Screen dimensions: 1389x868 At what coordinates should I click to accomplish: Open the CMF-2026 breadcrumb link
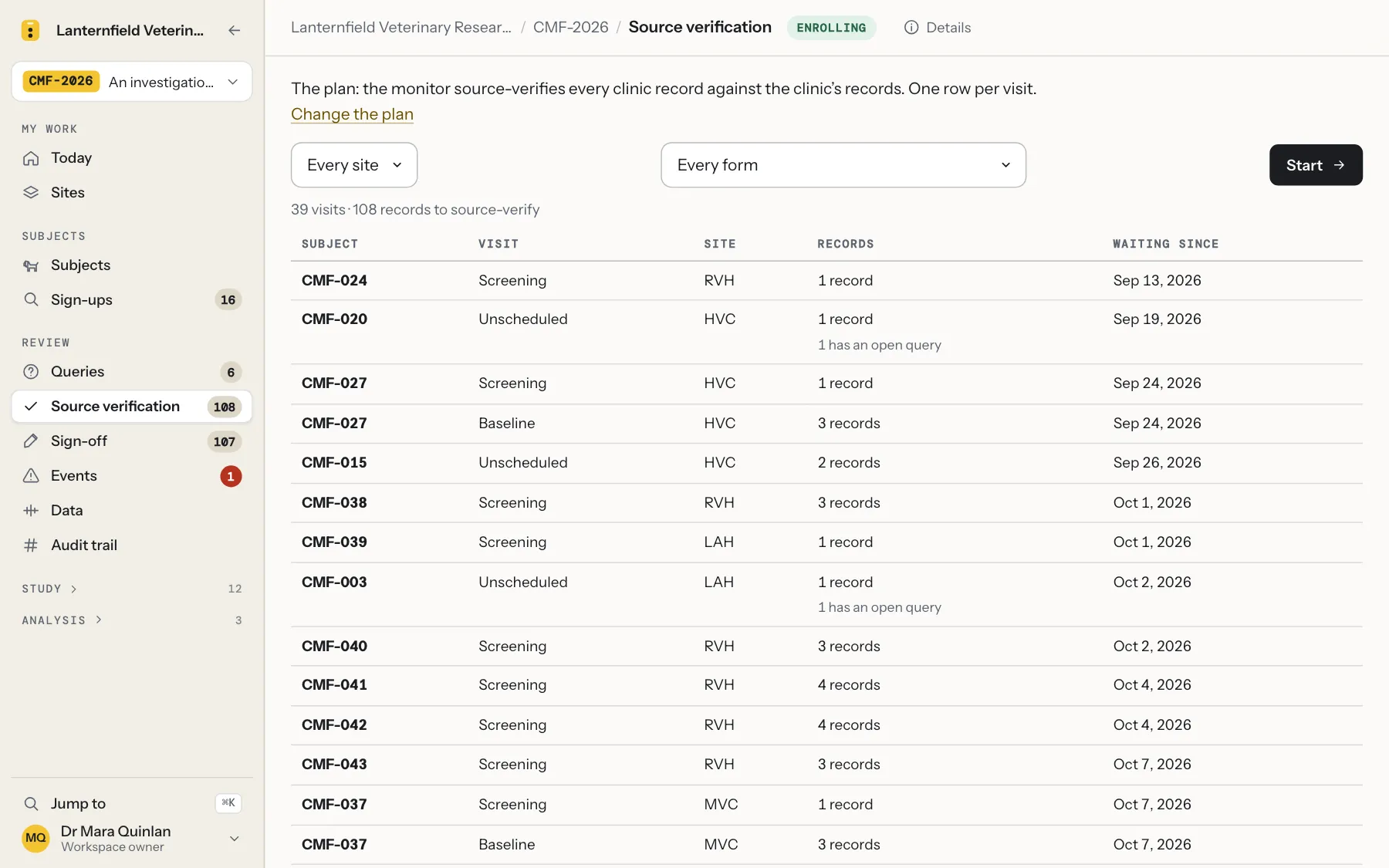(x=571, y=28)
